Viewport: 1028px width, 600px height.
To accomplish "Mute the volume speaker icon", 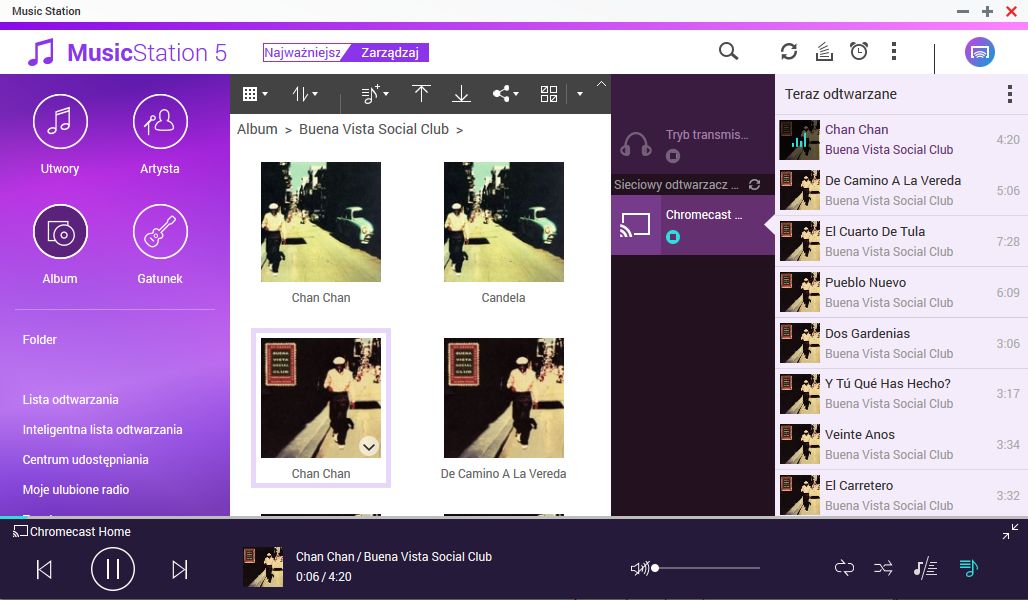I will 639,569.
